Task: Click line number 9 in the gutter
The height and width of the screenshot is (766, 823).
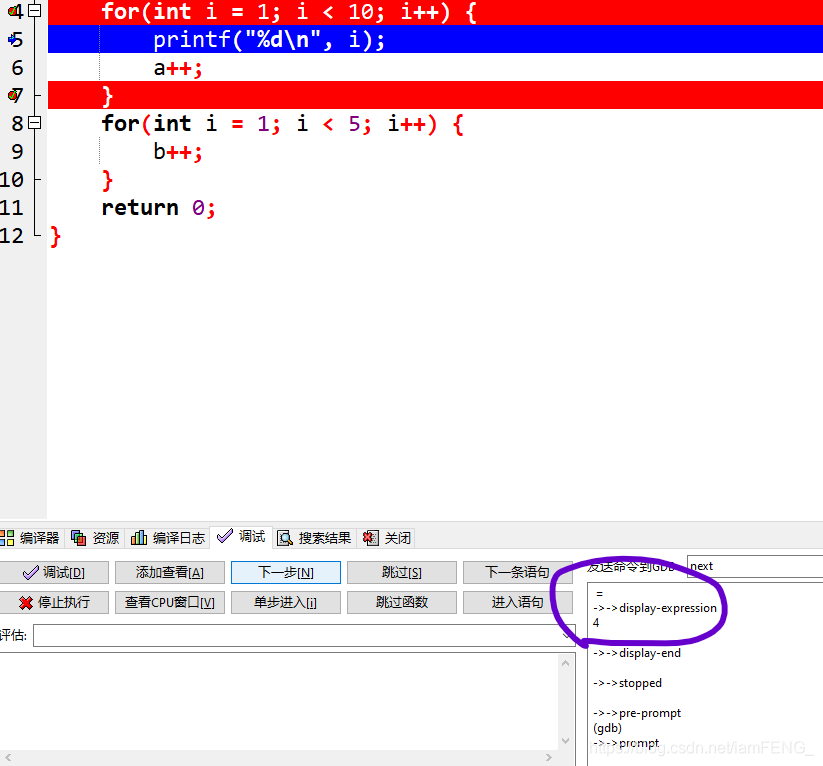Action: (17, 152)
